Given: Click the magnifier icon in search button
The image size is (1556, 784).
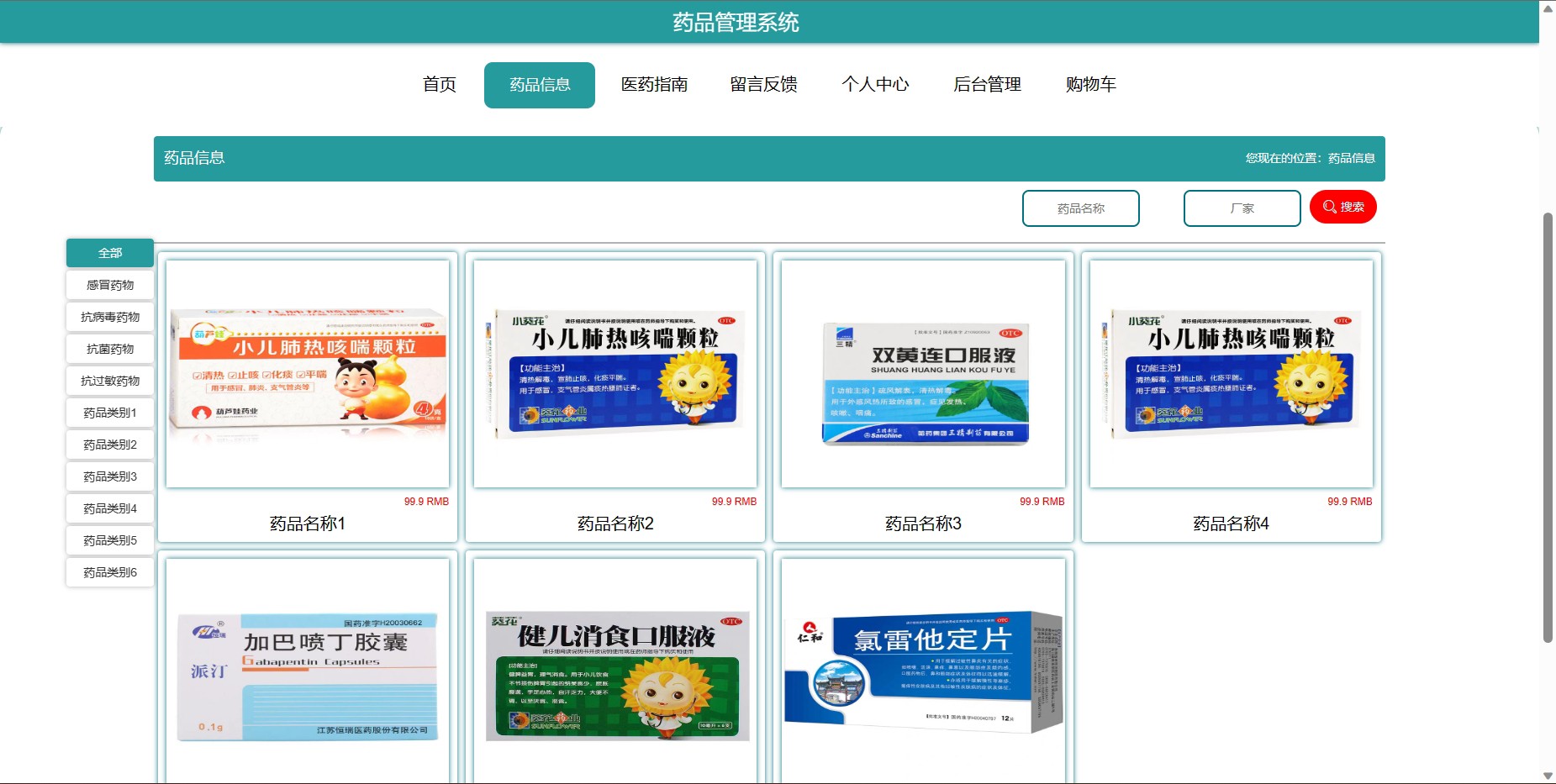Looking at the screenshot, I should [x=1329, y=207].
